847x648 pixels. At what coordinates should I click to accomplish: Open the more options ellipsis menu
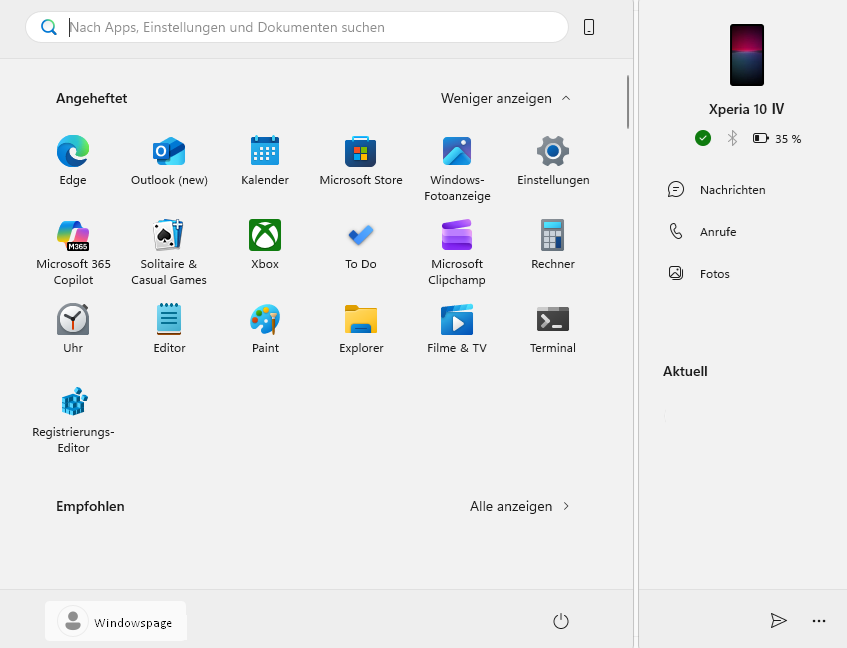tap(819, 621)
